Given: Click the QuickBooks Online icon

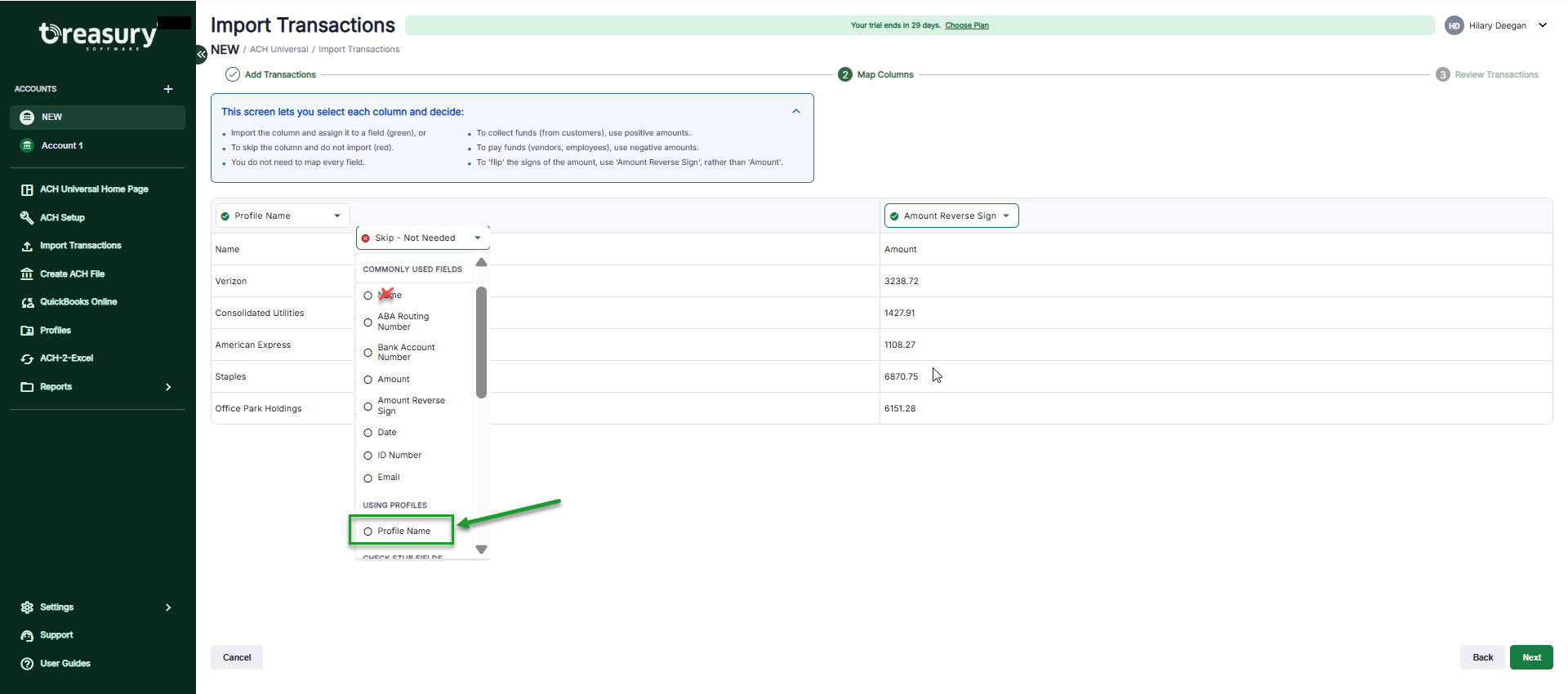Looking at the screenshot, I should coord(27,302).
